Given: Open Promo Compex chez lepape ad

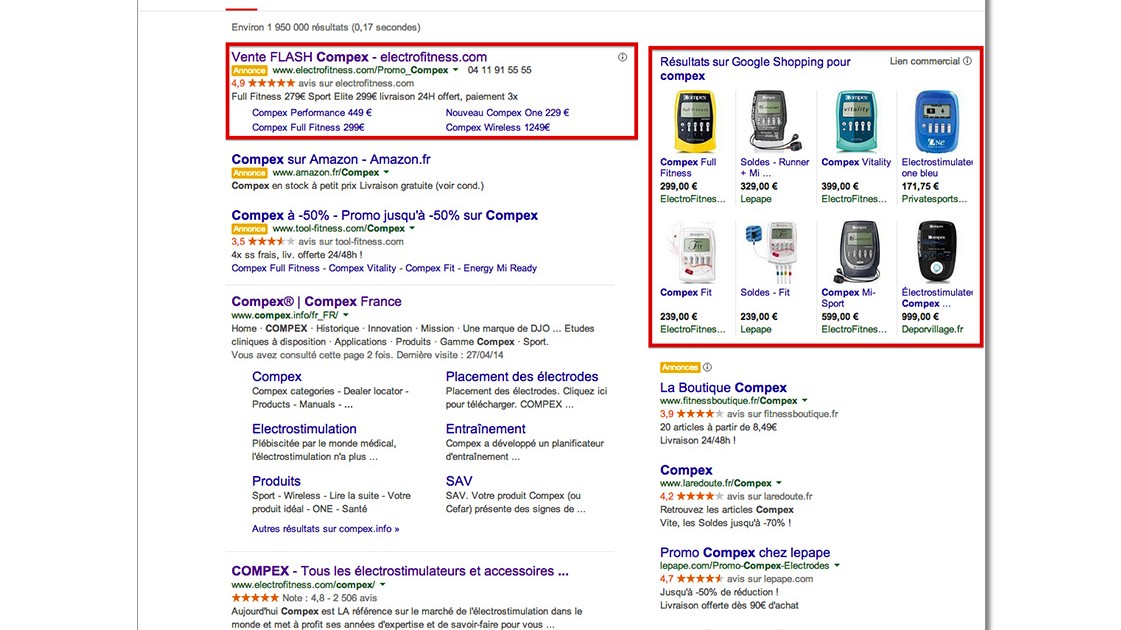Looking at the screenshot, I should click(x=745, y=553).
